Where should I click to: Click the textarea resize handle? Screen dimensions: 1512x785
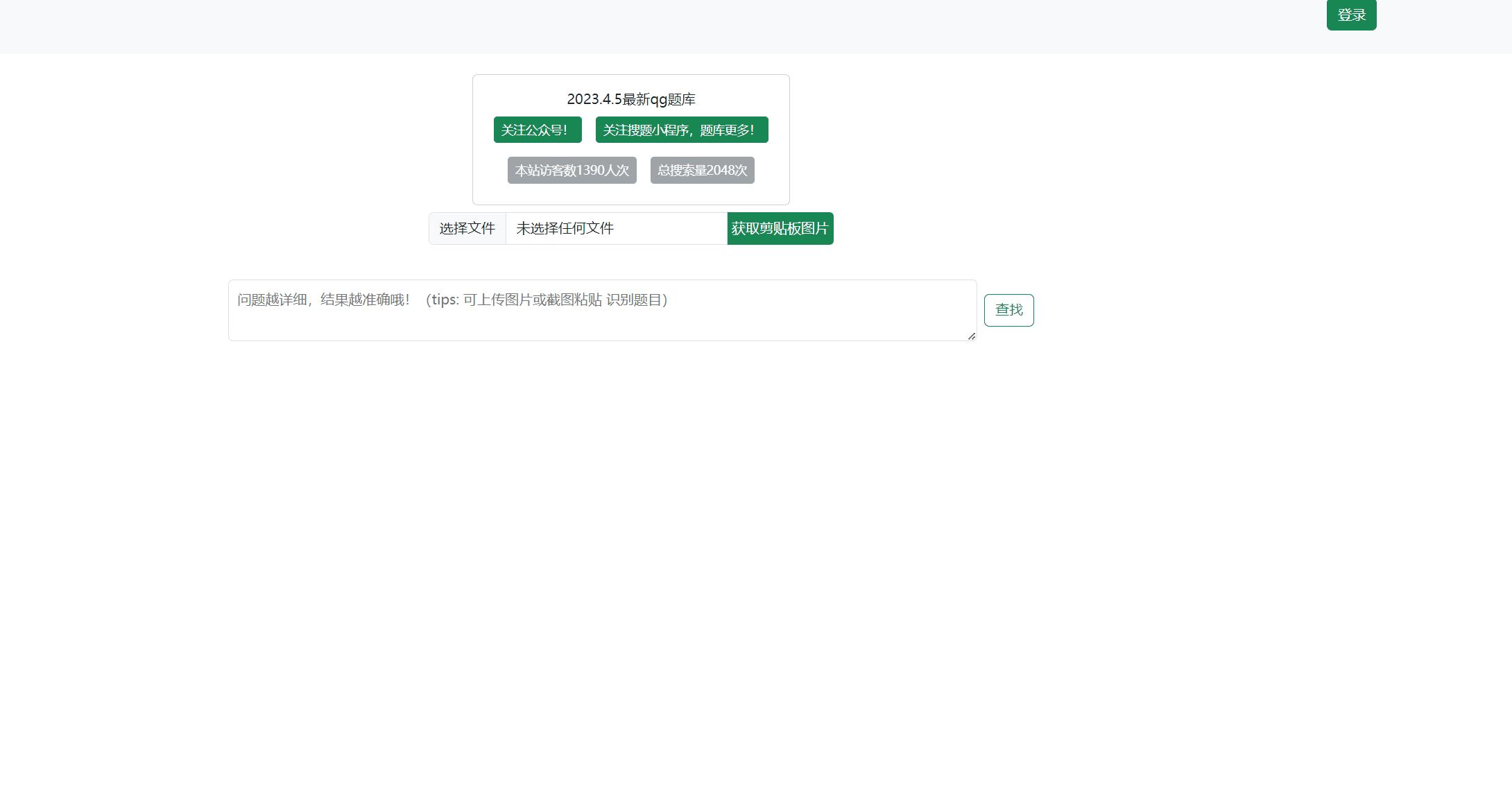point(971,337)
